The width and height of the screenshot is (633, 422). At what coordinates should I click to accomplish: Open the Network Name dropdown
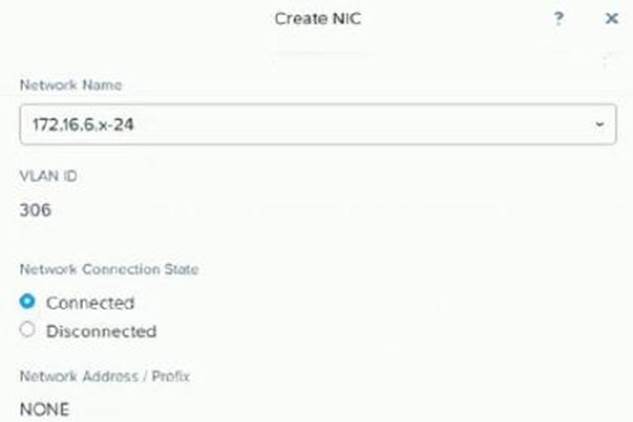(318, 124)
